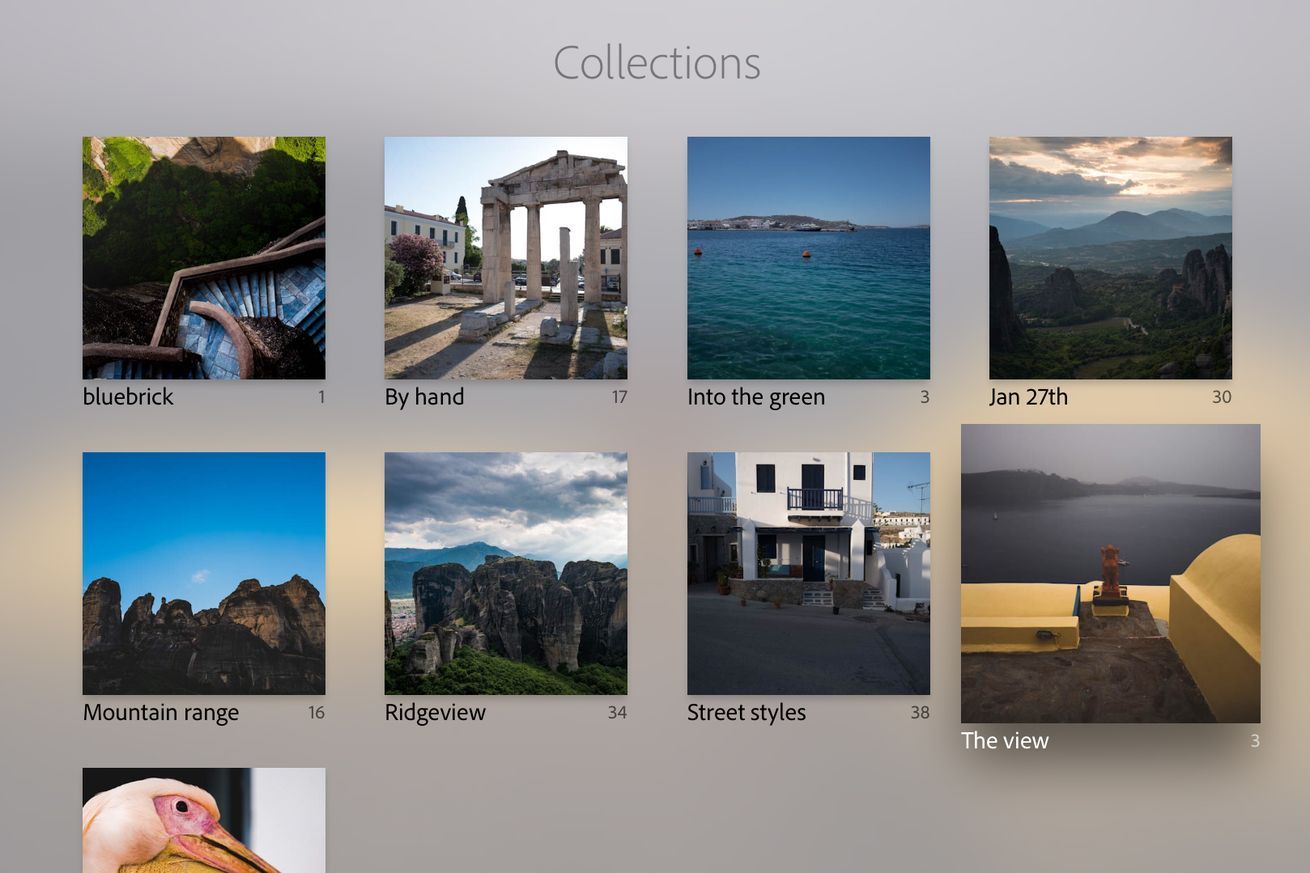Select the Into the green collection

808,257
